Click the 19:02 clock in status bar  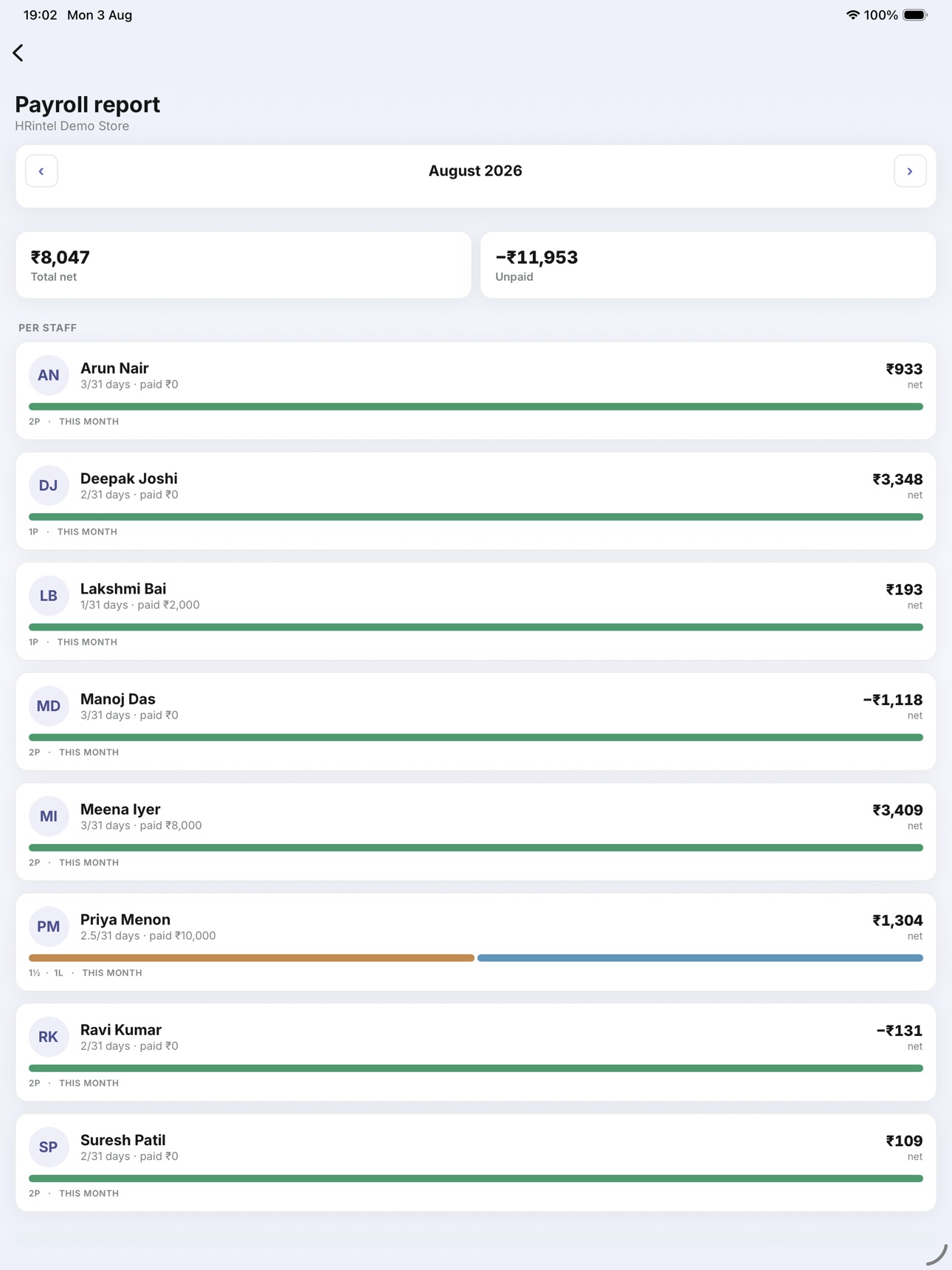pos(40,15)
